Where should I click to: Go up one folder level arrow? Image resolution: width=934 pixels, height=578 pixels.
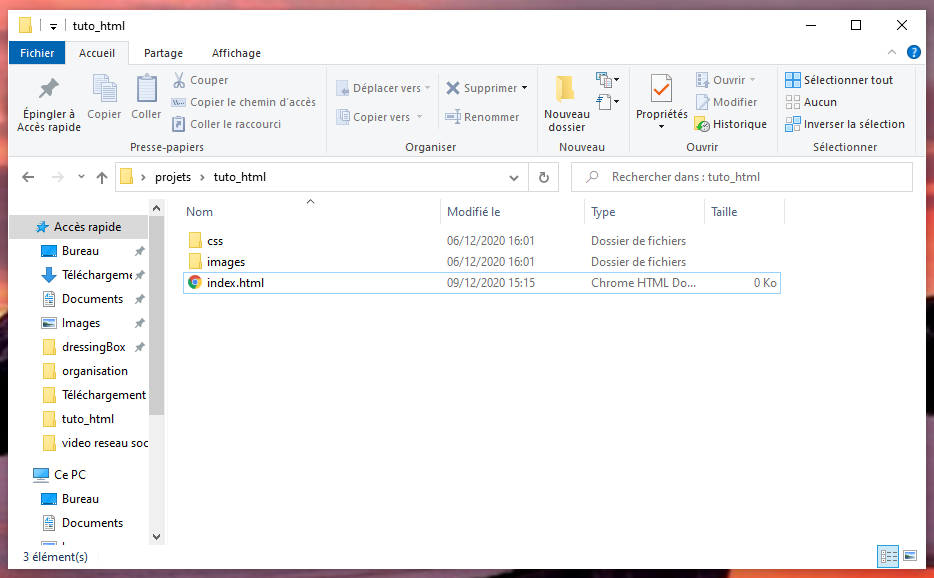click(x=102, y=177)
